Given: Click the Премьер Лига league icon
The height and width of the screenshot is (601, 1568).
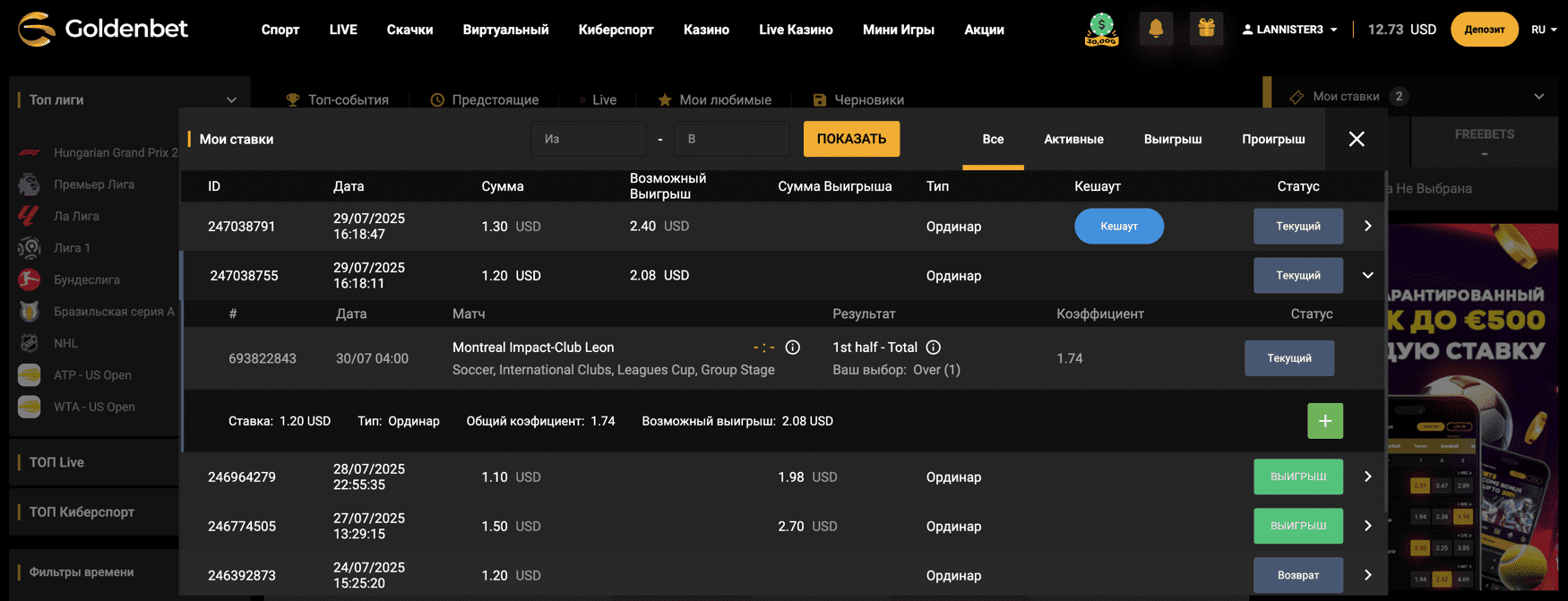Looking at the screenshot, I should click(x=30, y=185).
